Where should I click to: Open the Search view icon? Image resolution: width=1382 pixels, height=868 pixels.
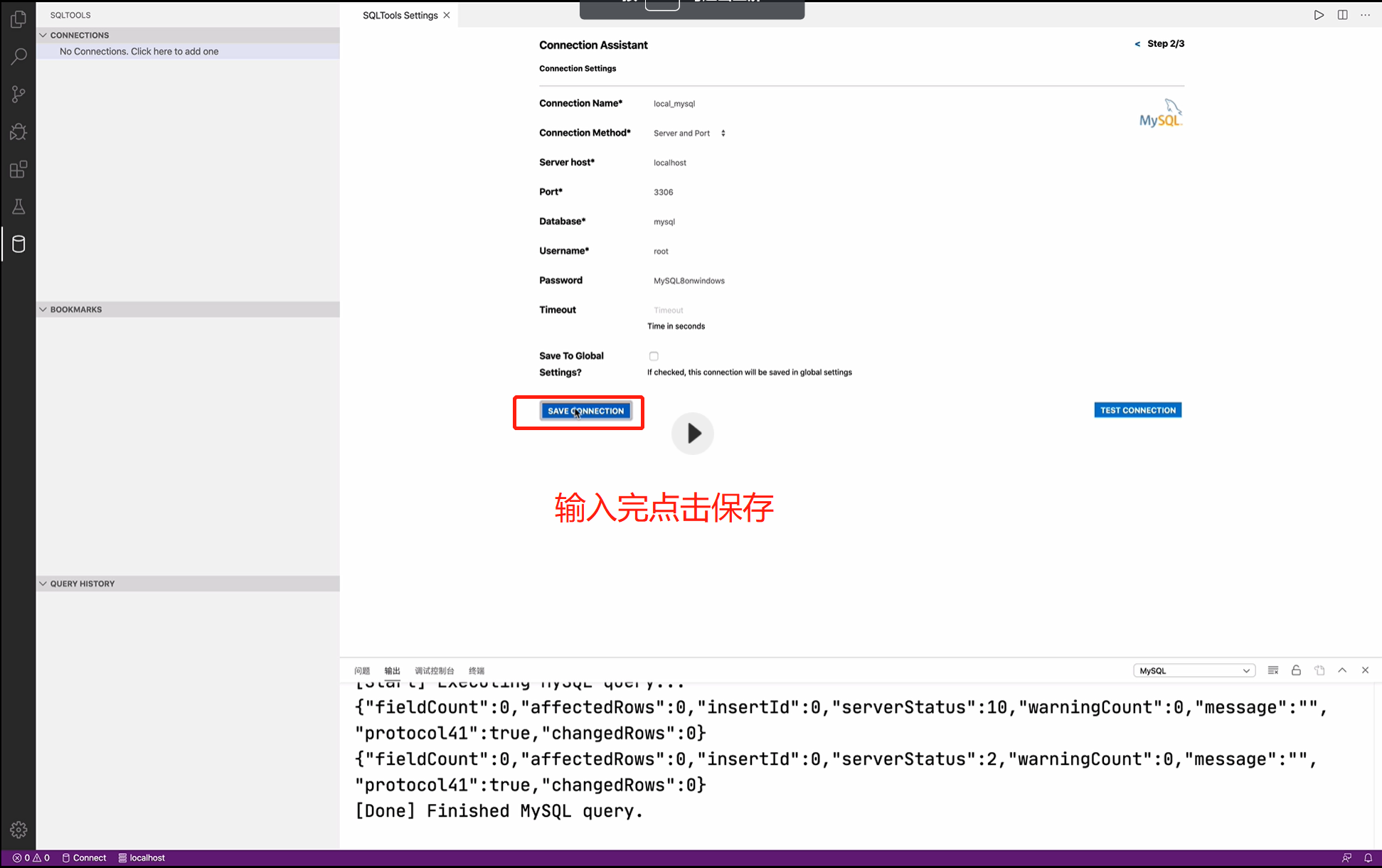coord(18,56)
